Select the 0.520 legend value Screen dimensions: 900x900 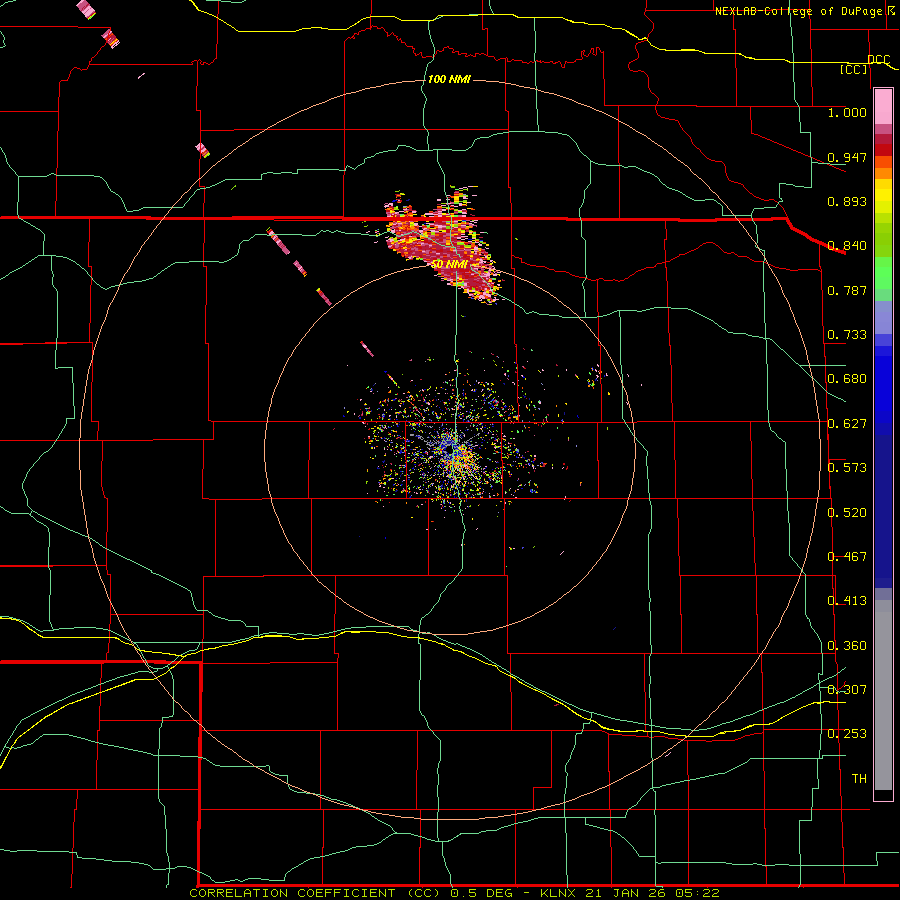[847, 513]
